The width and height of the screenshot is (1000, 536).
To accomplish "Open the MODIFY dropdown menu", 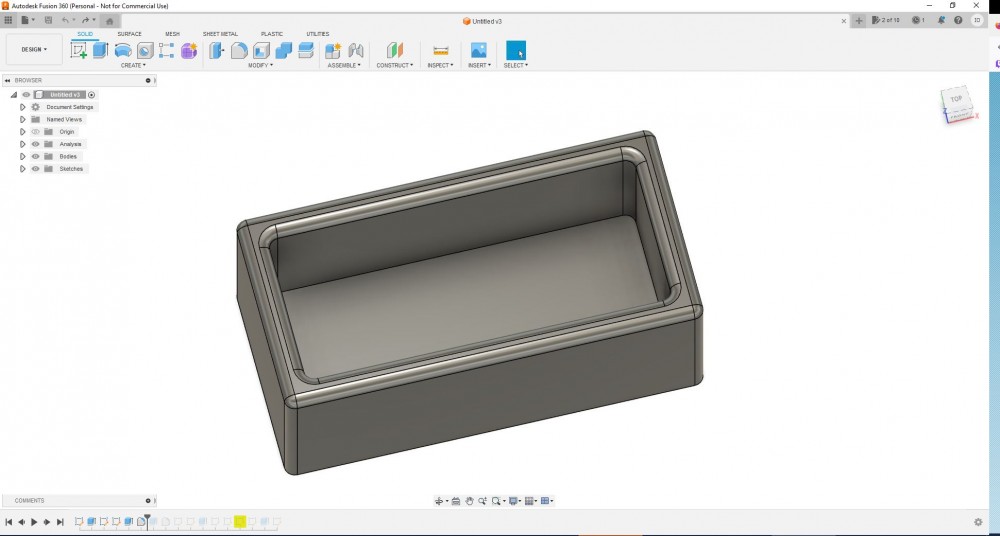I will click(x=260, y=65).
